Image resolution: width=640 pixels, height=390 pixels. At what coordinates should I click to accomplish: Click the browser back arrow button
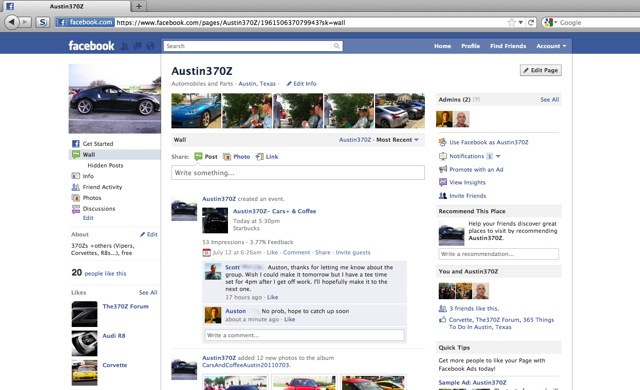[12, 22]
